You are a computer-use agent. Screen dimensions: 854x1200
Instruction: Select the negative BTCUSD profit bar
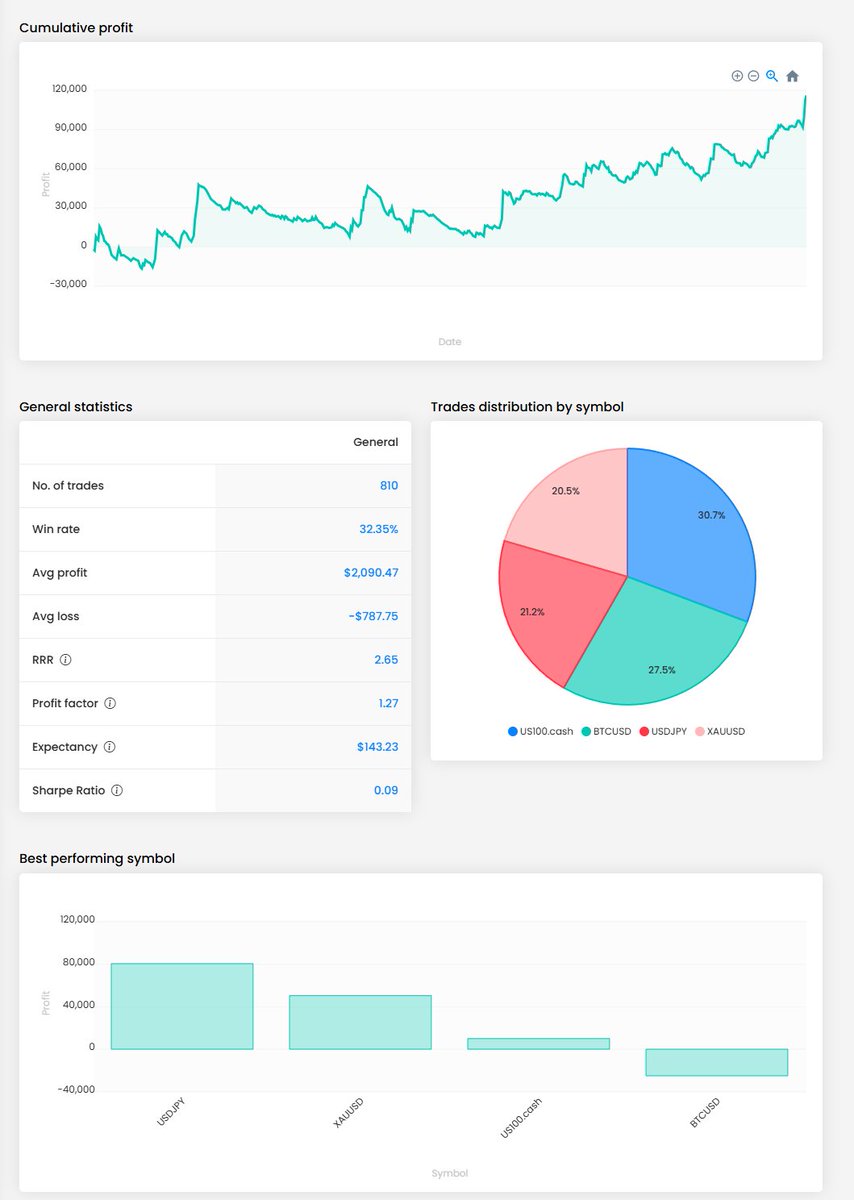tap(716, 1062)
